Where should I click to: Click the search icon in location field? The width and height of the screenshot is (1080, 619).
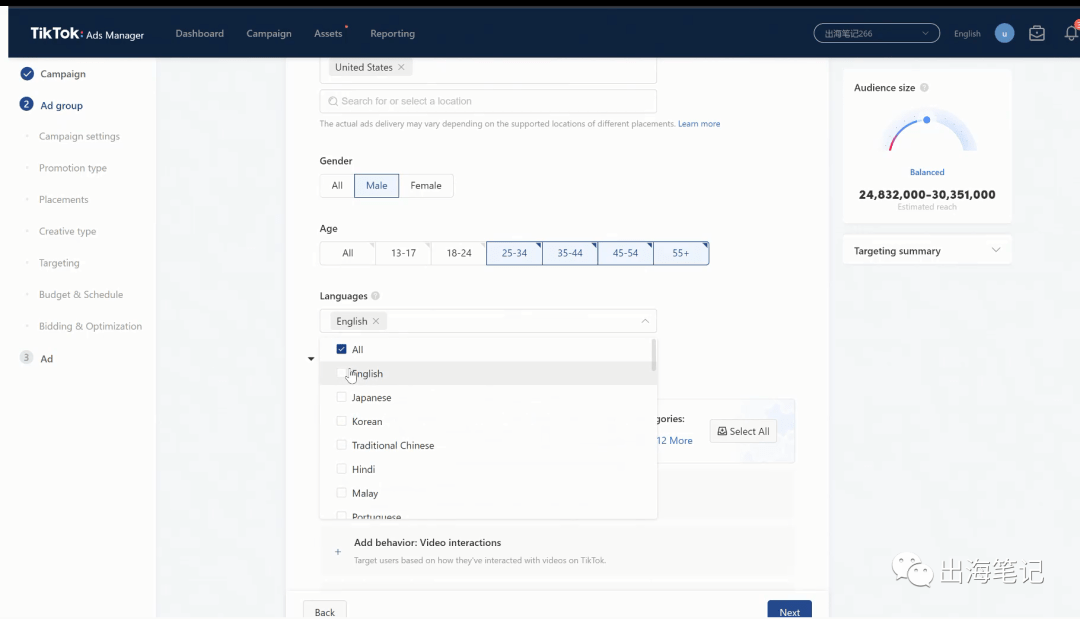pyautogui.click(x=333, y=101)
